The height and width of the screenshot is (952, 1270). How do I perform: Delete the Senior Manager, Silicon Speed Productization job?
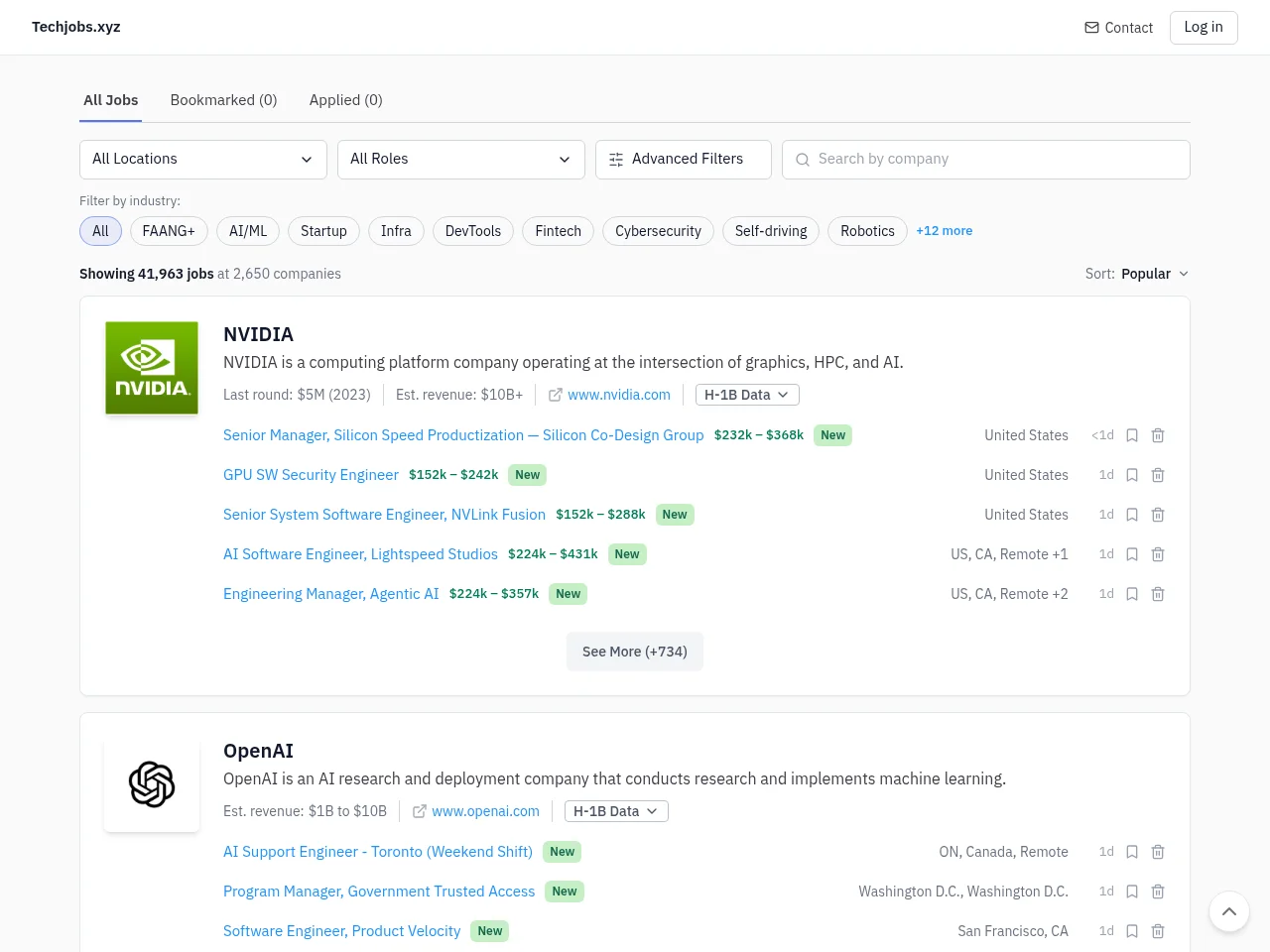(x=1158, y=435)
